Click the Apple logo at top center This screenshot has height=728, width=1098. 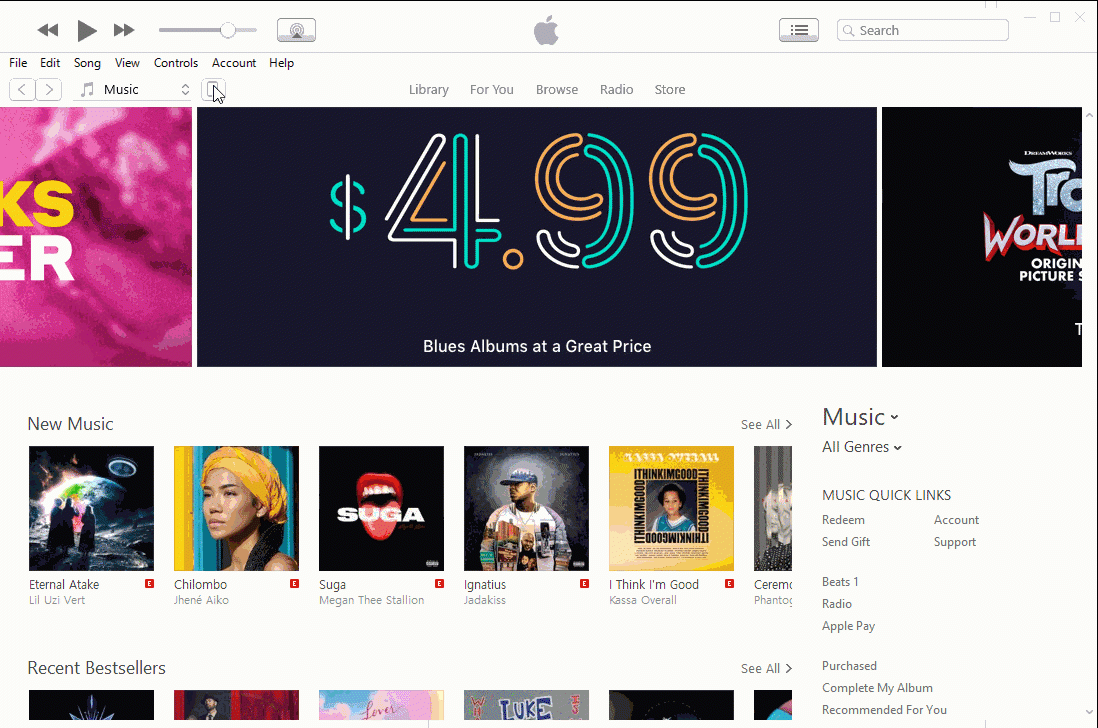point(546,30)
